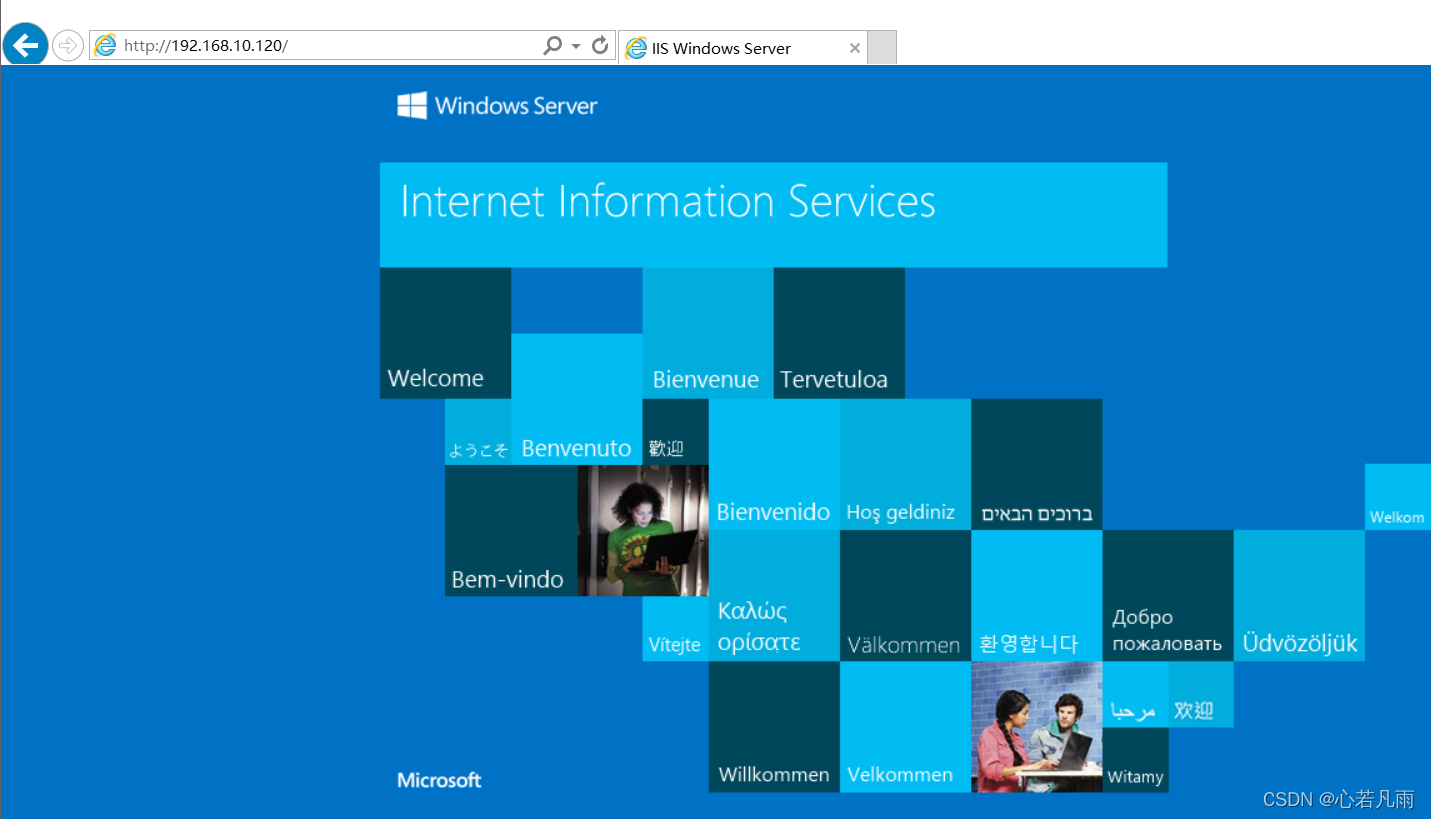
Task: Click the Добро пожаловать tile
Action: [1168, 595]
